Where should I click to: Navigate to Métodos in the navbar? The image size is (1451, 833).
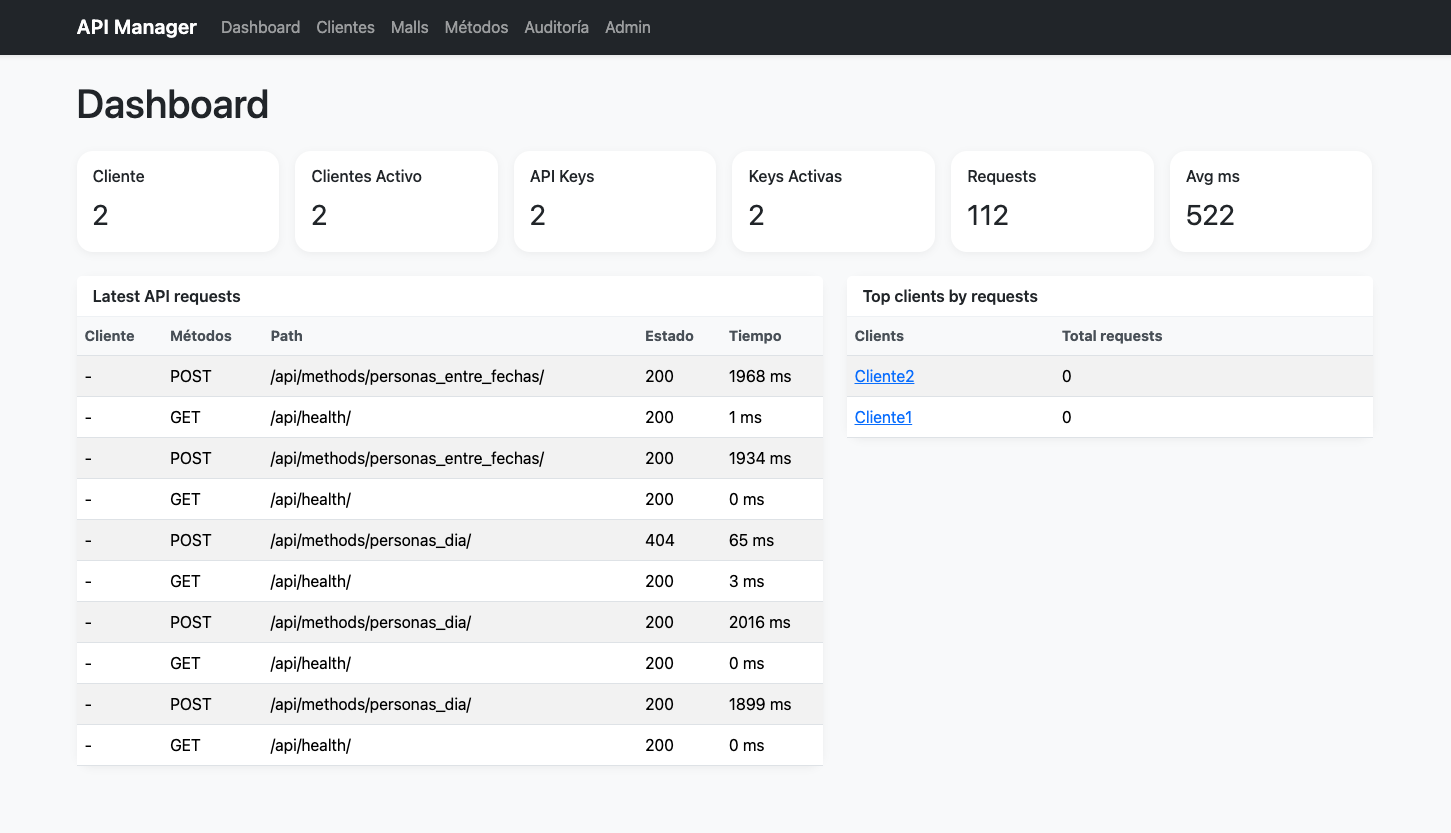(x=476, y=27)
